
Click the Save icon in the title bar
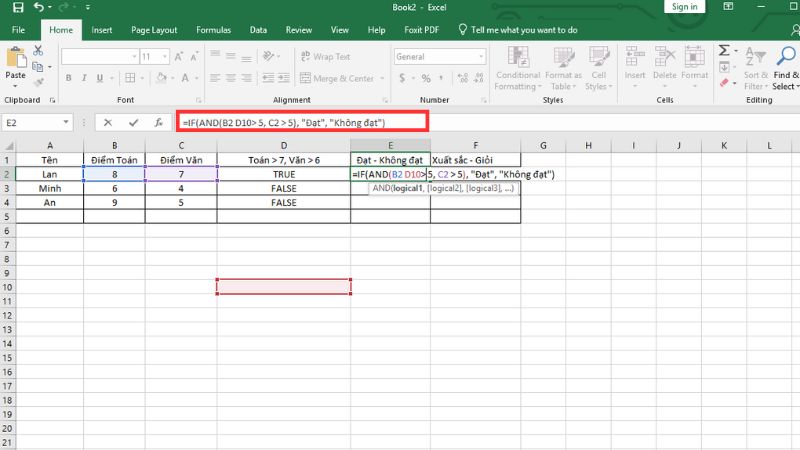tap(17, 7)
